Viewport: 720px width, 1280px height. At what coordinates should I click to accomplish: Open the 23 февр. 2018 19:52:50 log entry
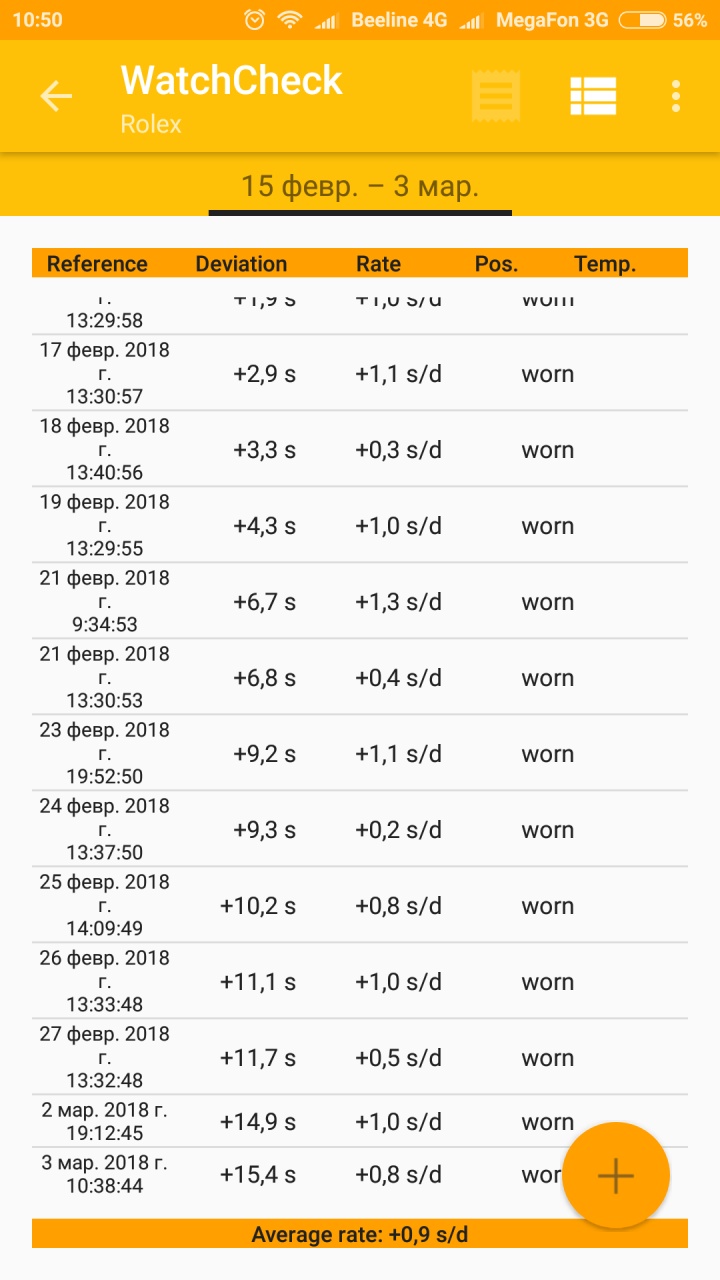360,754
